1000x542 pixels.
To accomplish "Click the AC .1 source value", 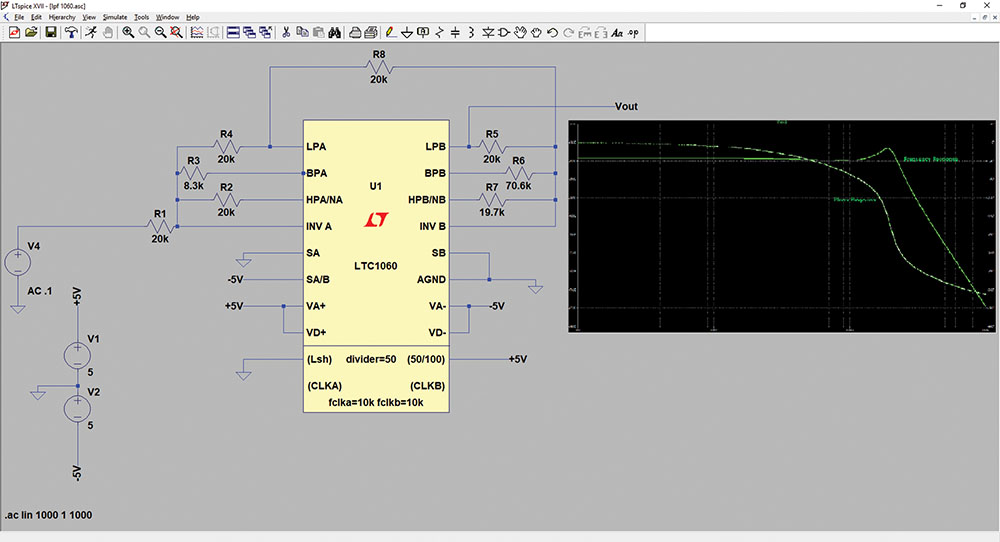I will point(40,291).
